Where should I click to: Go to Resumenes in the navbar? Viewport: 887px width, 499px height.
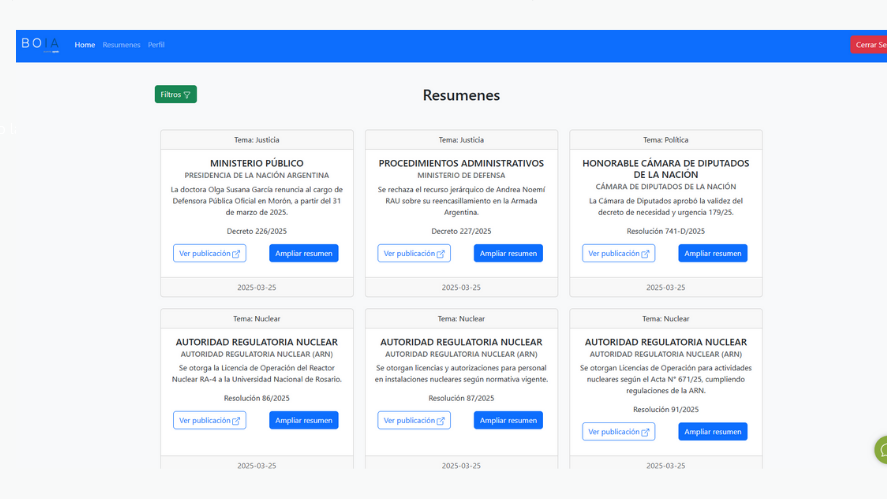tap(121, 45)
